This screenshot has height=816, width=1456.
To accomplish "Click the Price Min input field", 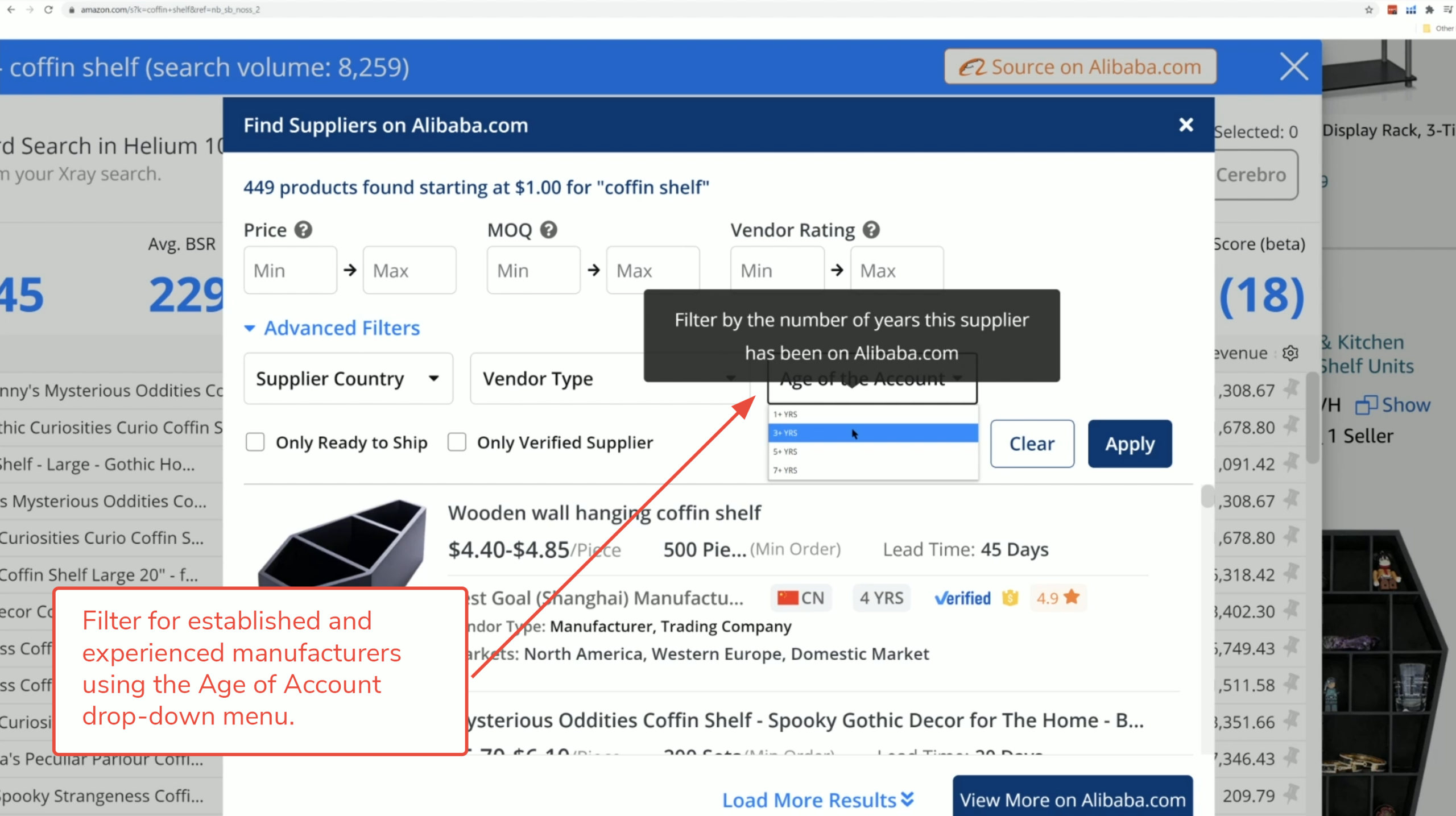I will [x=290, y=270].
